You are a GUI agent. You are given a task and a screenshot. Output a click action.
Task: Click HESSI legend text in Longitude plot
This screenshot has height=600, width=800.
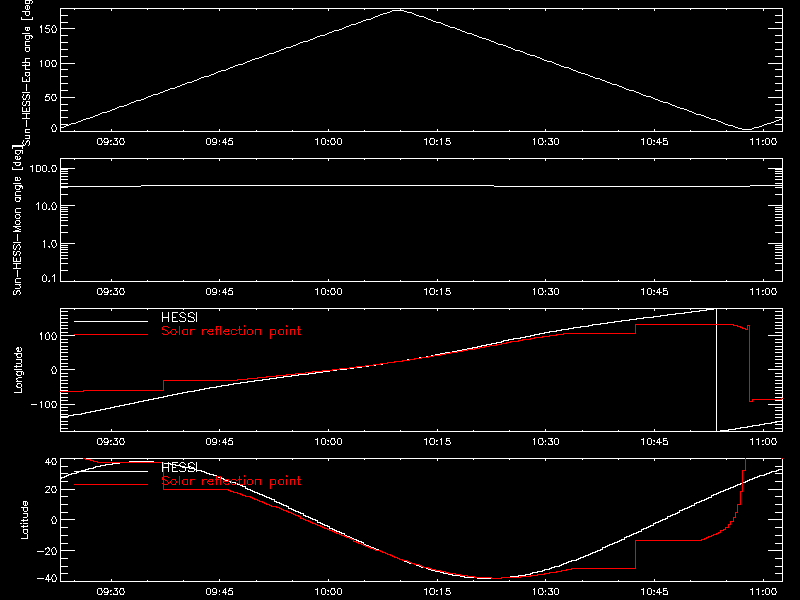[x=179, y=317]
